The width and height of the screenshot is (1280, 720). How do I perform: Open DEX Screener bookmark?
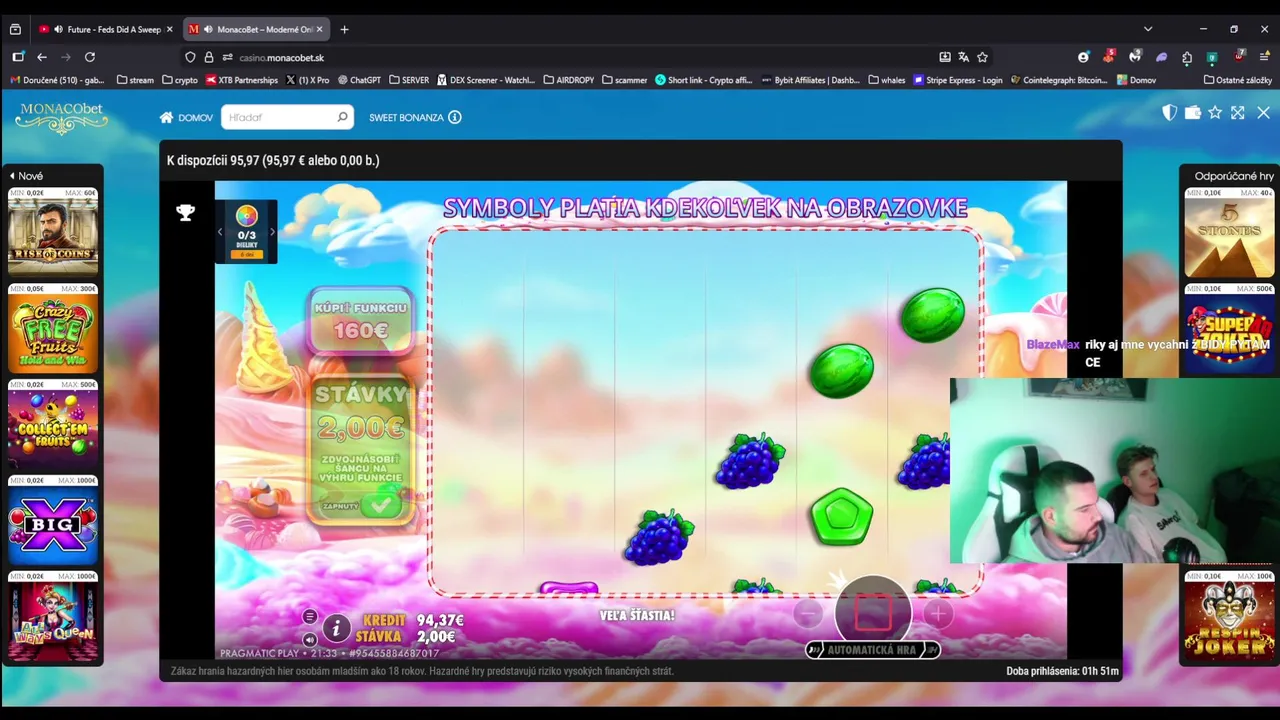click(x=487, y=80)
